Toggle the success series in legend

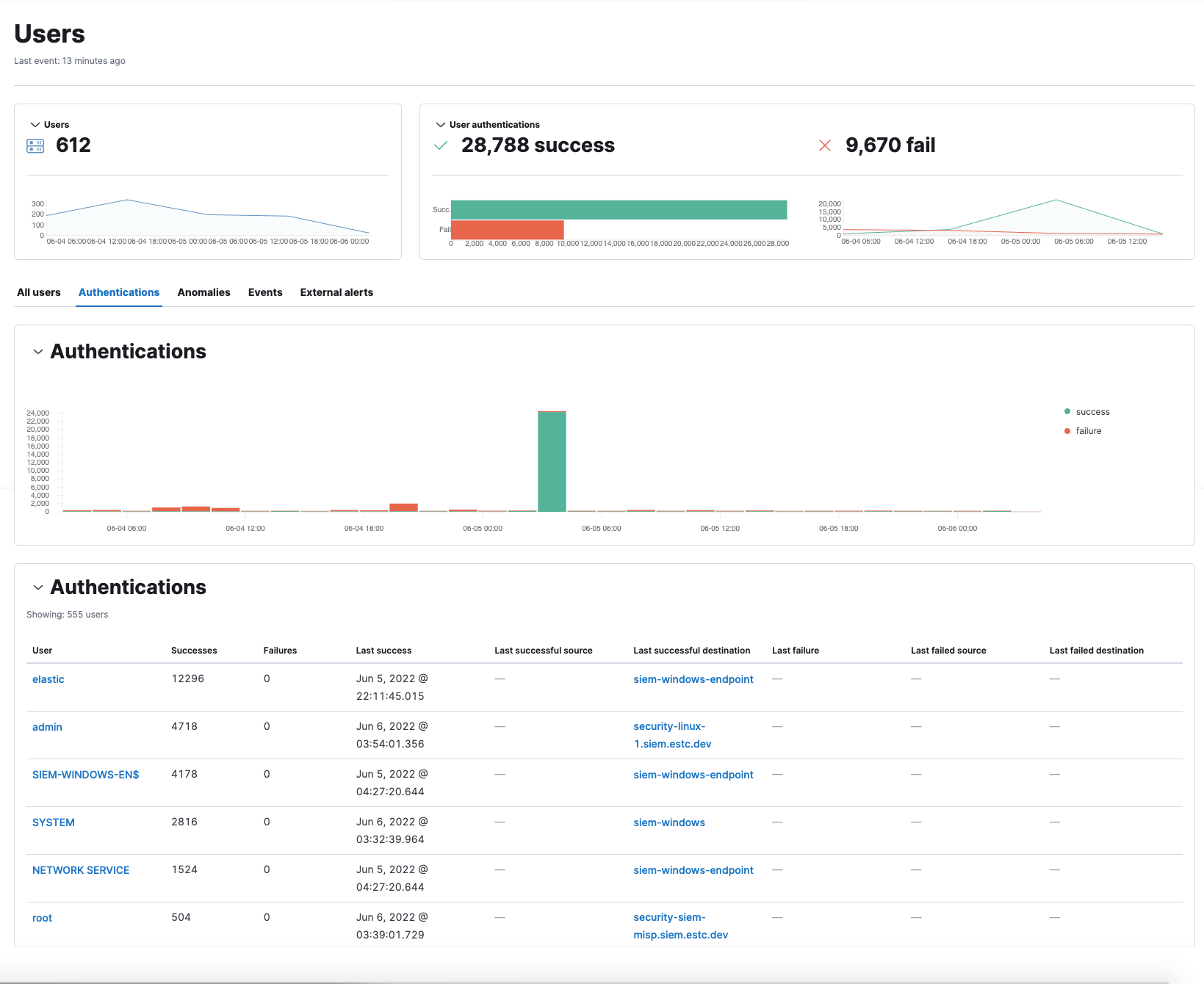[x=1092, y=412]
